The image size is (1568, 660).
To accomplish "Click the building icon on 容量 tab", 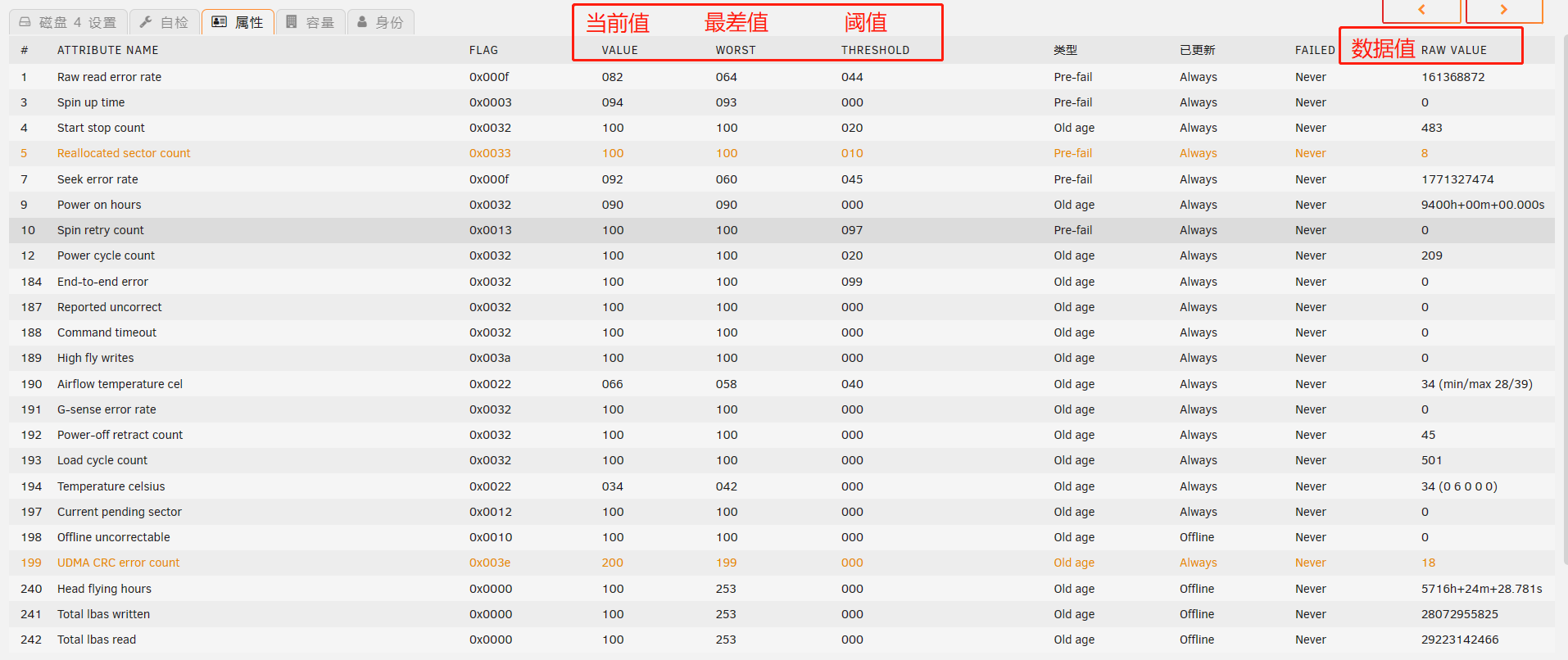I will pos(292,22).
